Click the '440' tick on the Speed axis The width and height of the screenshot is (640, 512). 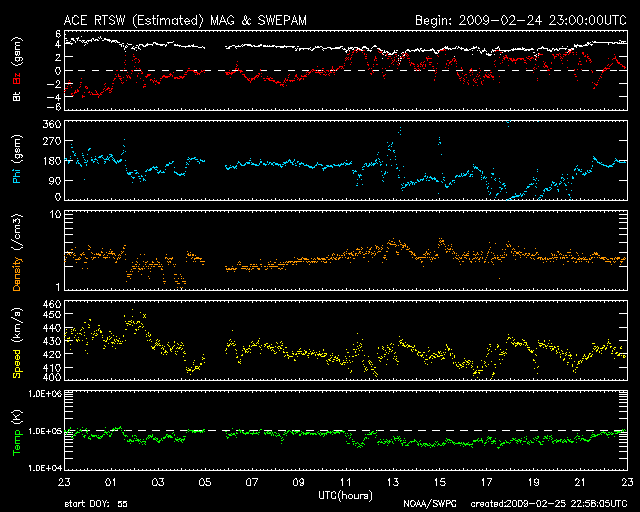pyautogui.click(x=52, y=328)
